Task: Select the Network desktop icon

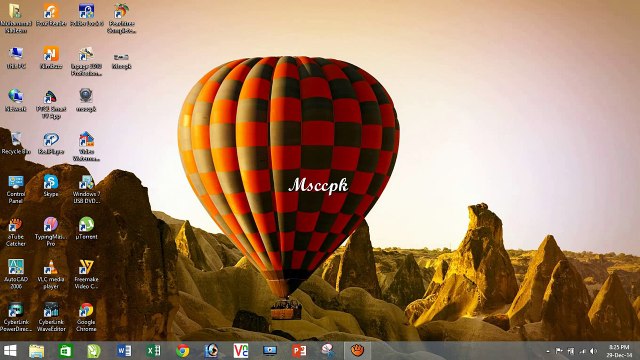Action: pos(16,100)
